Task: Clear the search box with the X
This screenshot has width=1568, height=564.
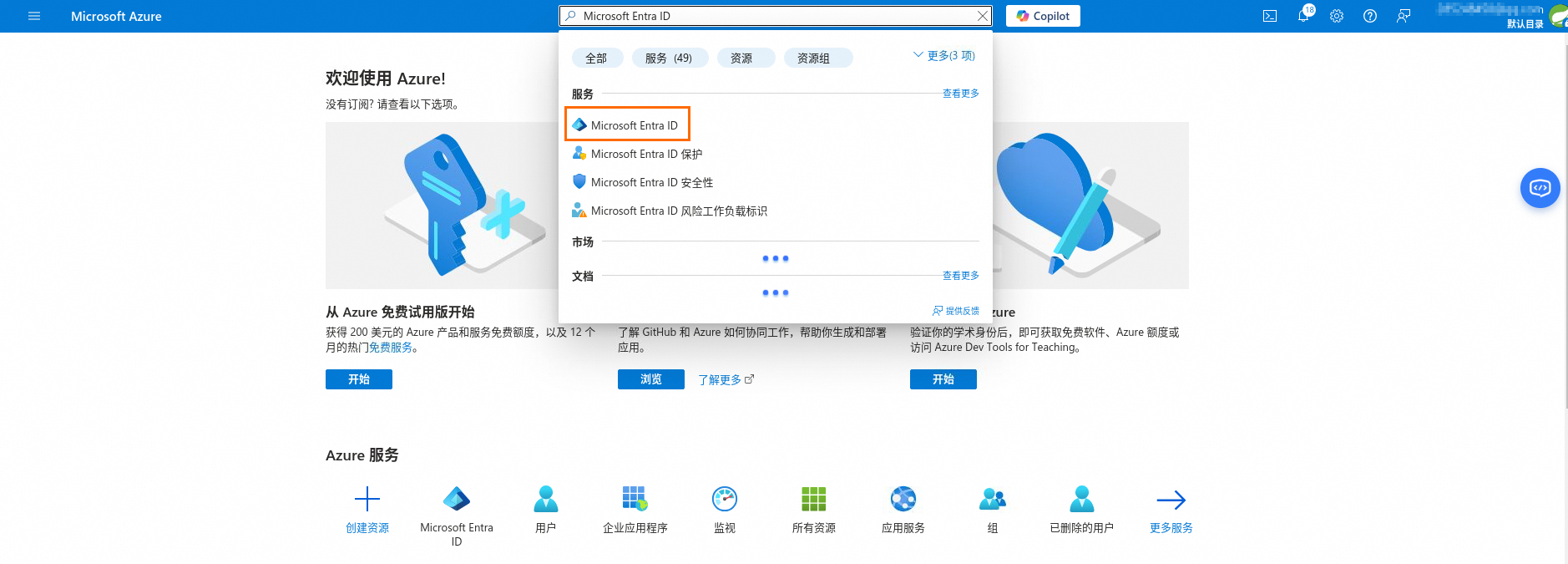Action: coord(983,16)
